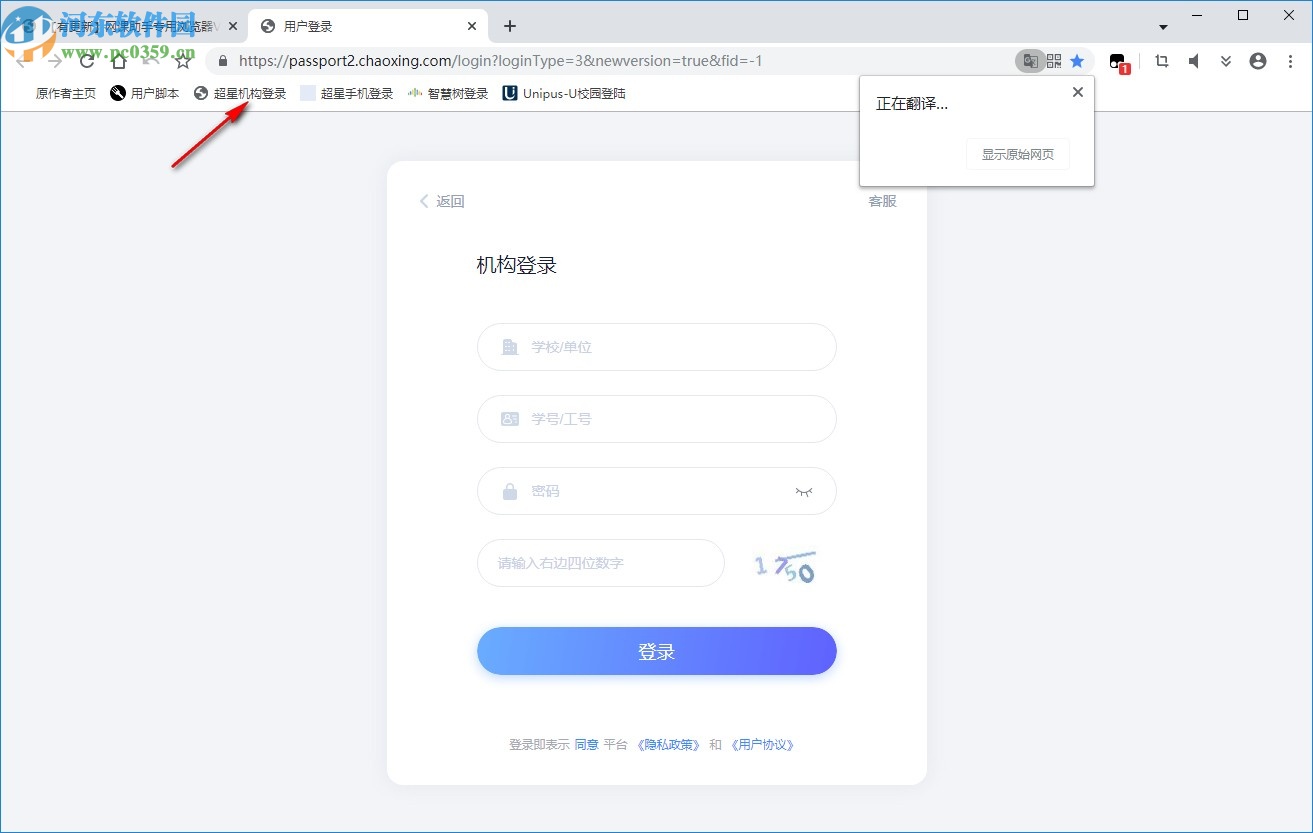Open the browser profile account icon

pos(1258,61)
